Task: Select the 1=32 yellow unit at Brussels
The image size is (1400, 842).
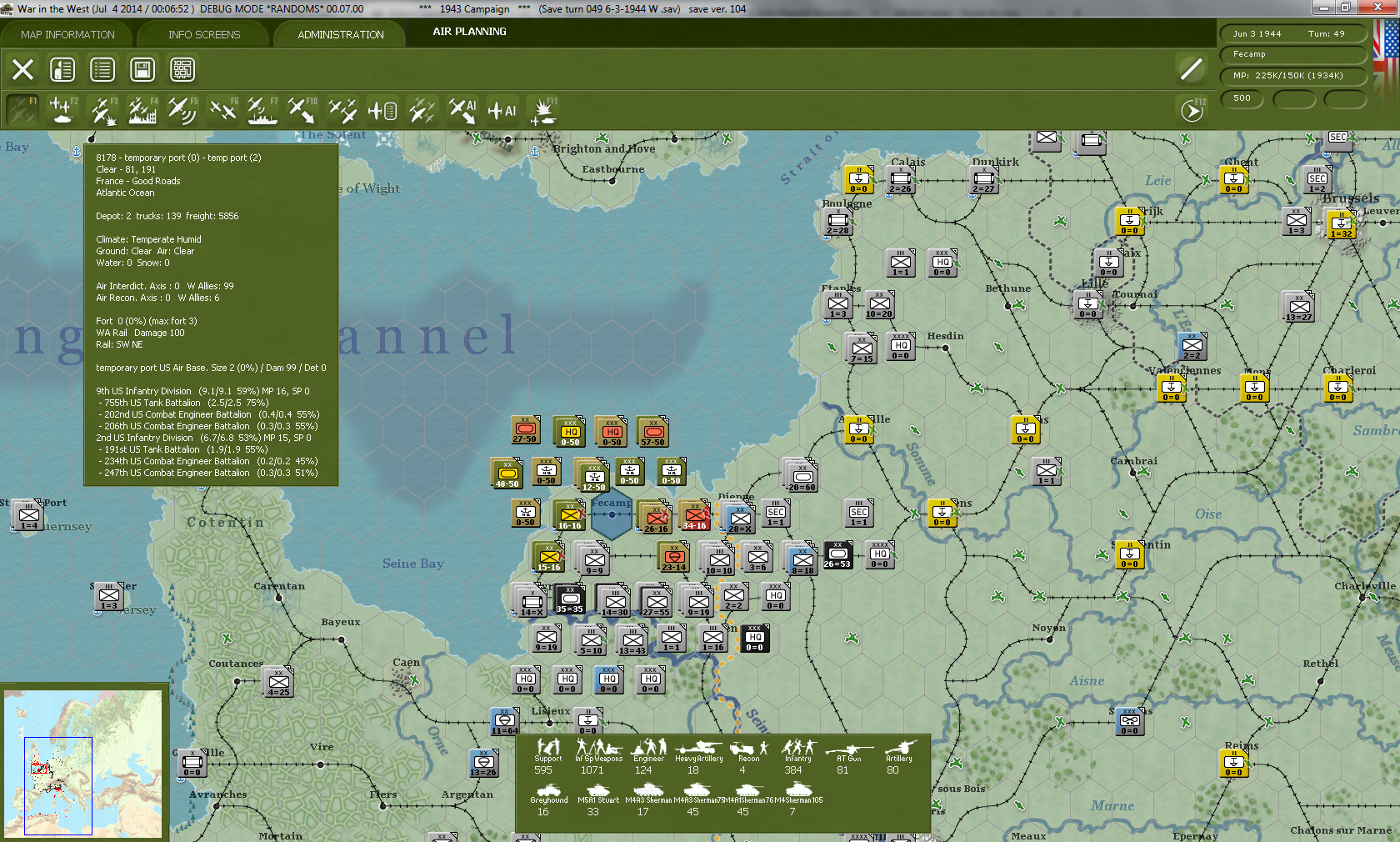Action: point(1341,225)
